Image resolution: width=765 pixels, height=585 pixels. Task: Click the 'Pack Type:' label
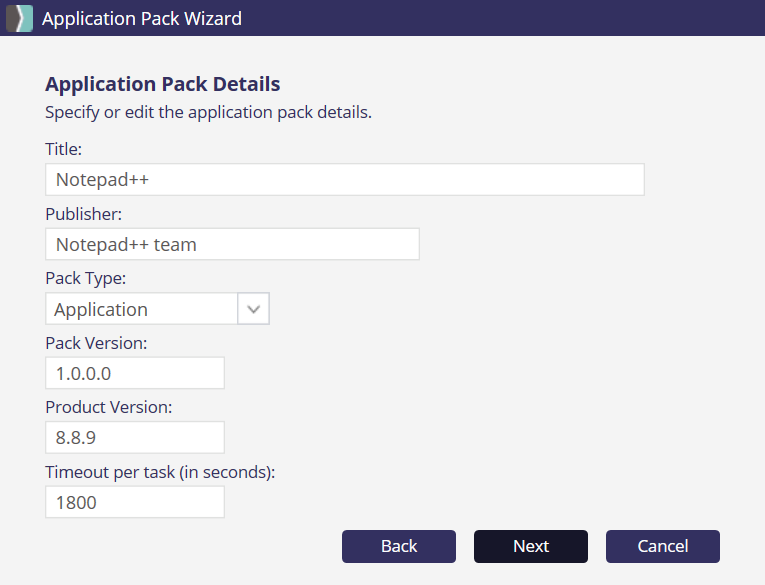(85, 278)
